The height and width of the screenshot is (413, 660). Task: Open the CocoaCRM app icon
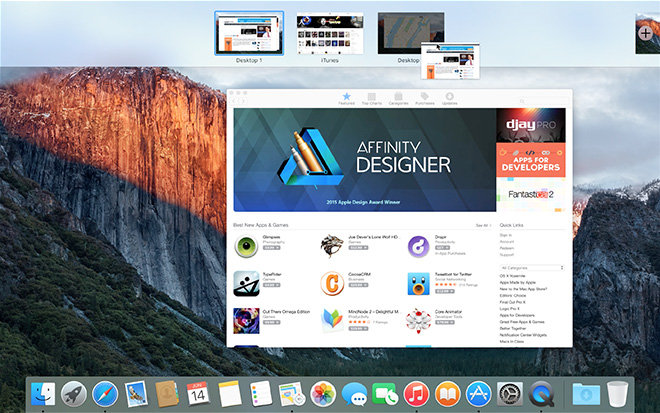tap(332, 284)
